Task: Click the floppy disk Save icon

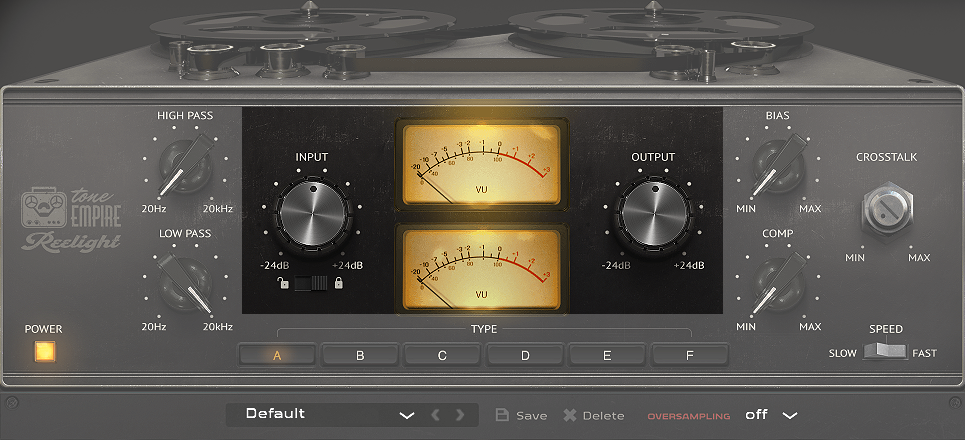Action: click(x=502, y=415)
